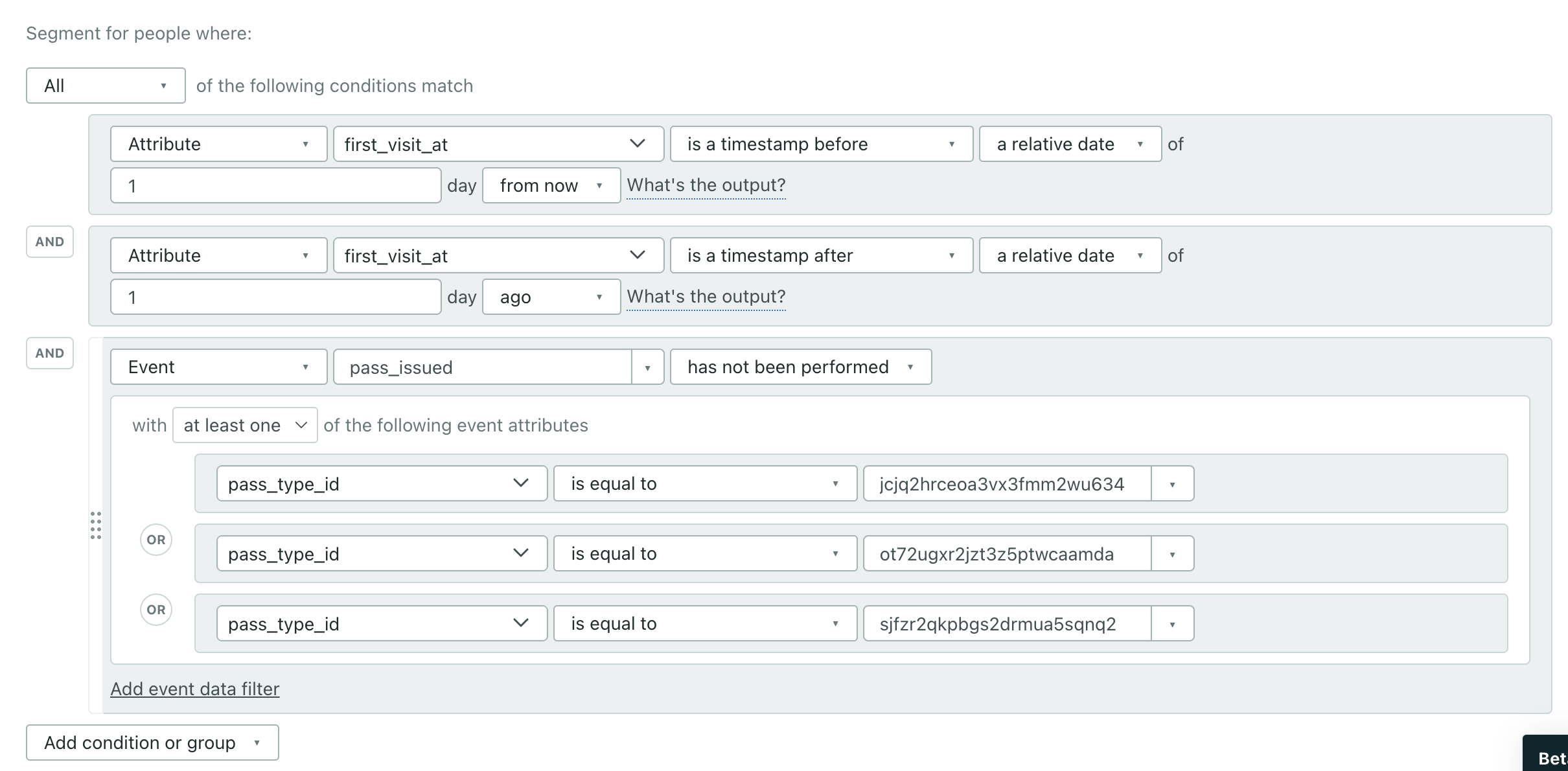The height and width of the screenshot is (771, 1568).
Task: Click the 'Add event data filter' link
Action: [194, 689]
